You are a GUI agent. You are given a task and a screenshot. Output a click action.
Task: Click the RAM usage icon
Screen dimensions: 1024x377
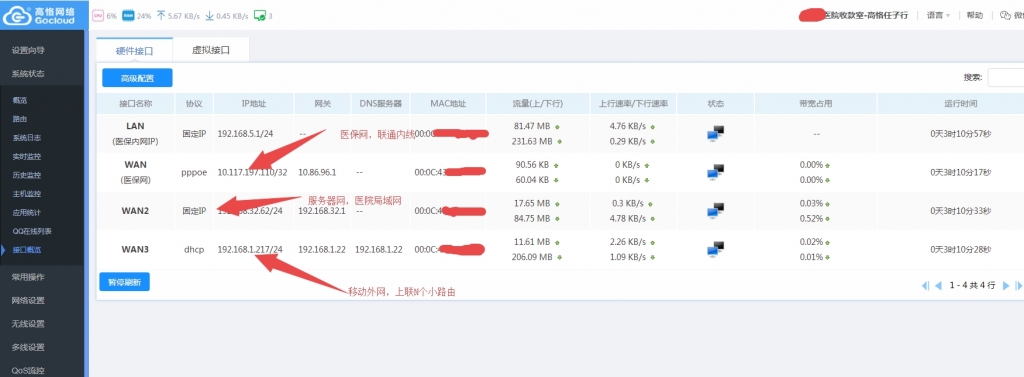[x=128, y=16]
